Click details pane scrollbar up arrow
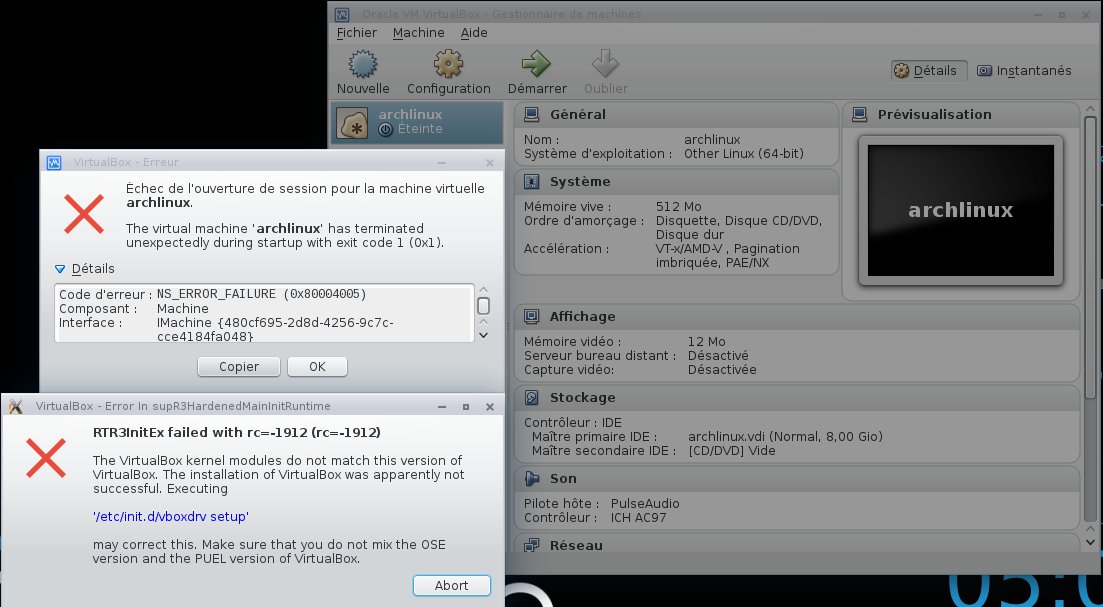This screenshot has width=1103, height=607. 1090,109
